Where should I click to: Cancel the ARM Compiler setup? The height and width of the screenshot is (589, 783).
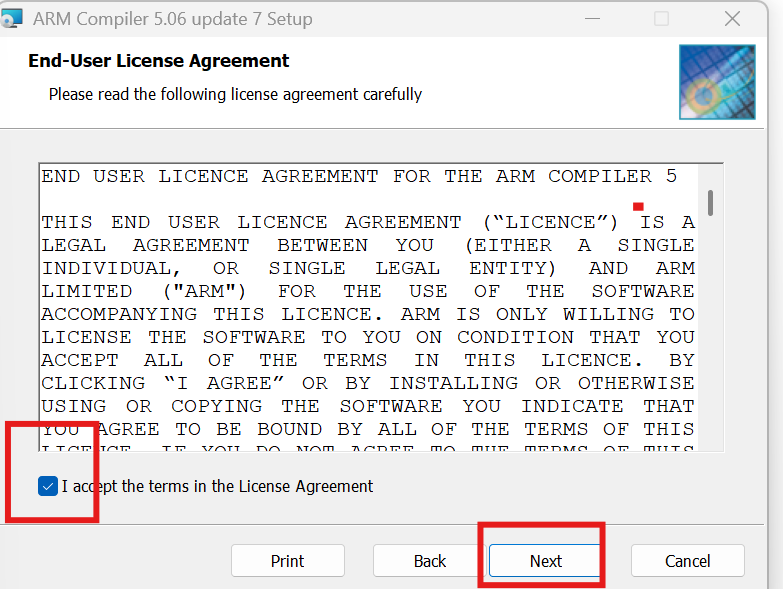[x=688, y=561]
